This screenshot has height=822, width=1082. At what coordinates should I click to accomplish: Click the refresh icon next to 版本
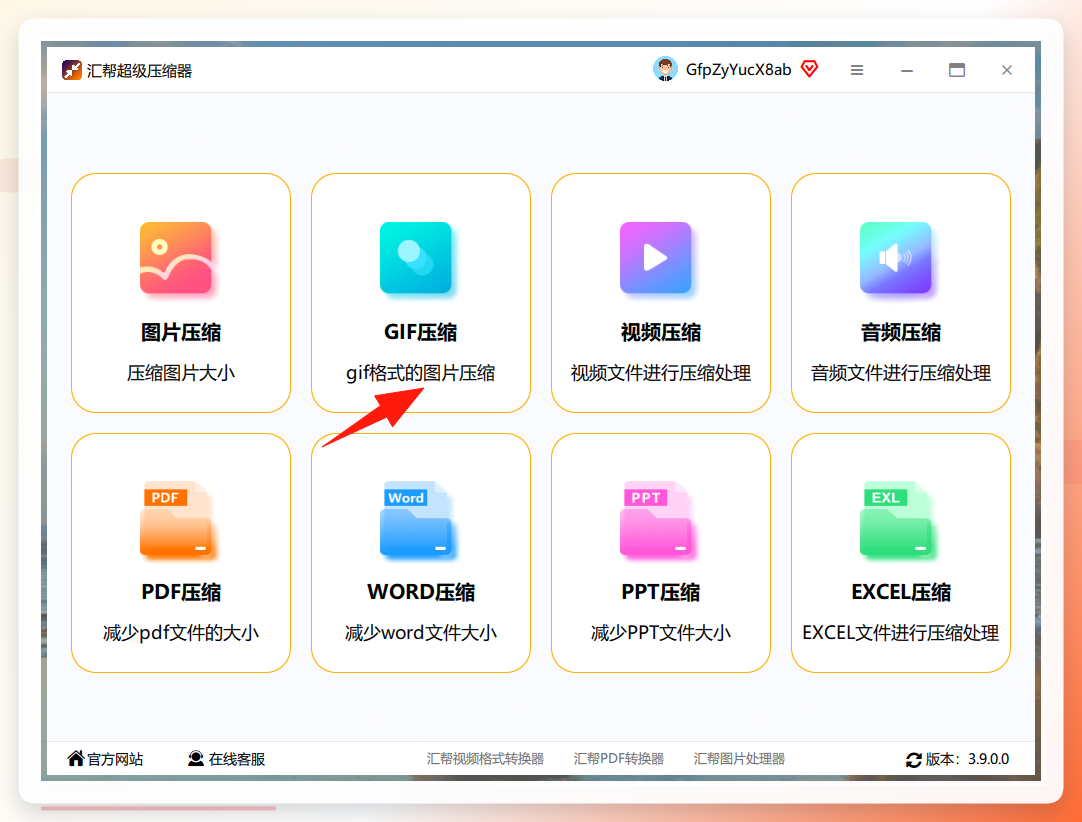914,759
